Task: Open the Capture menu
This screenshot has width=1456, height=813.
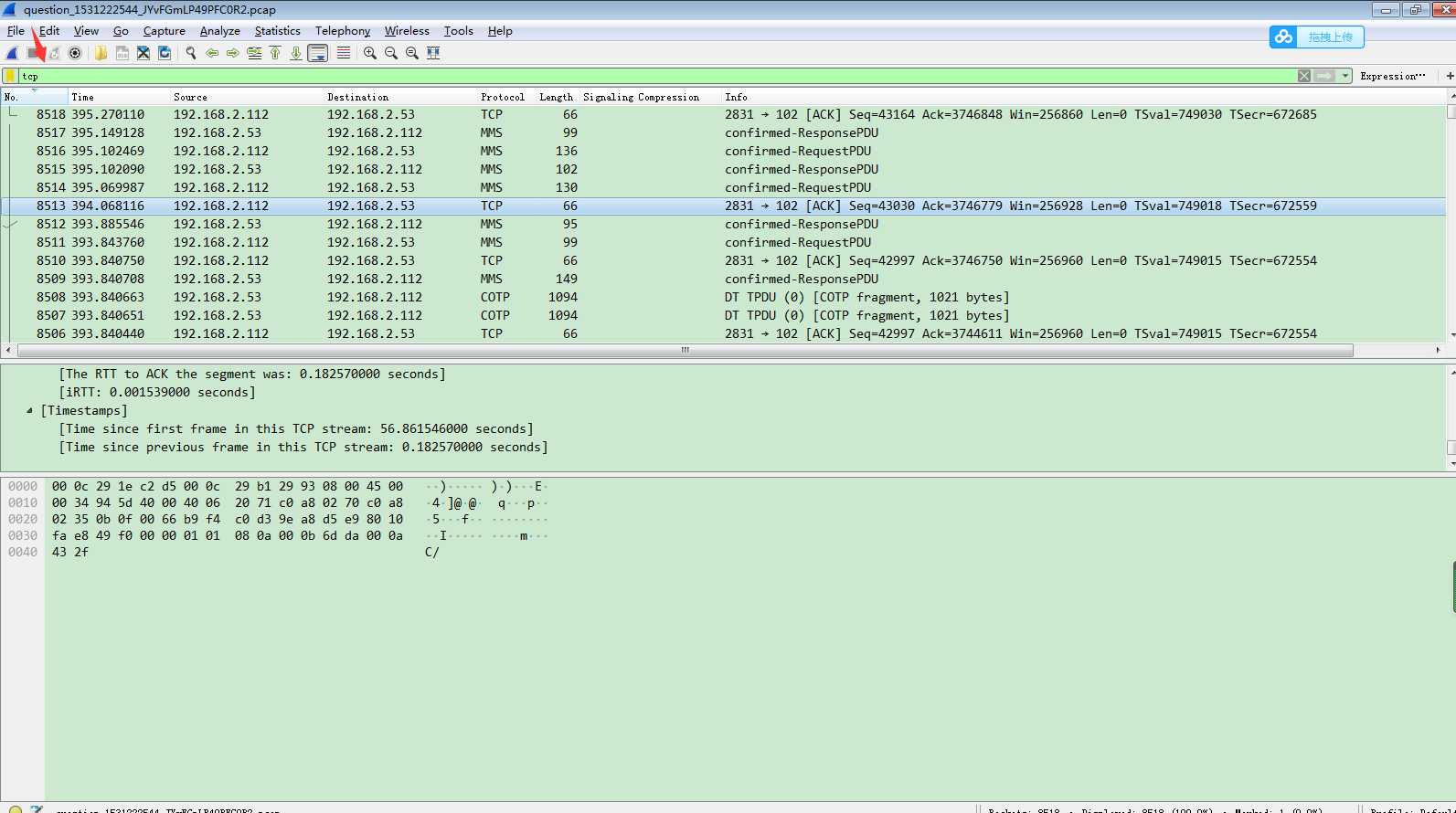Action: click(x=165, y=31)
